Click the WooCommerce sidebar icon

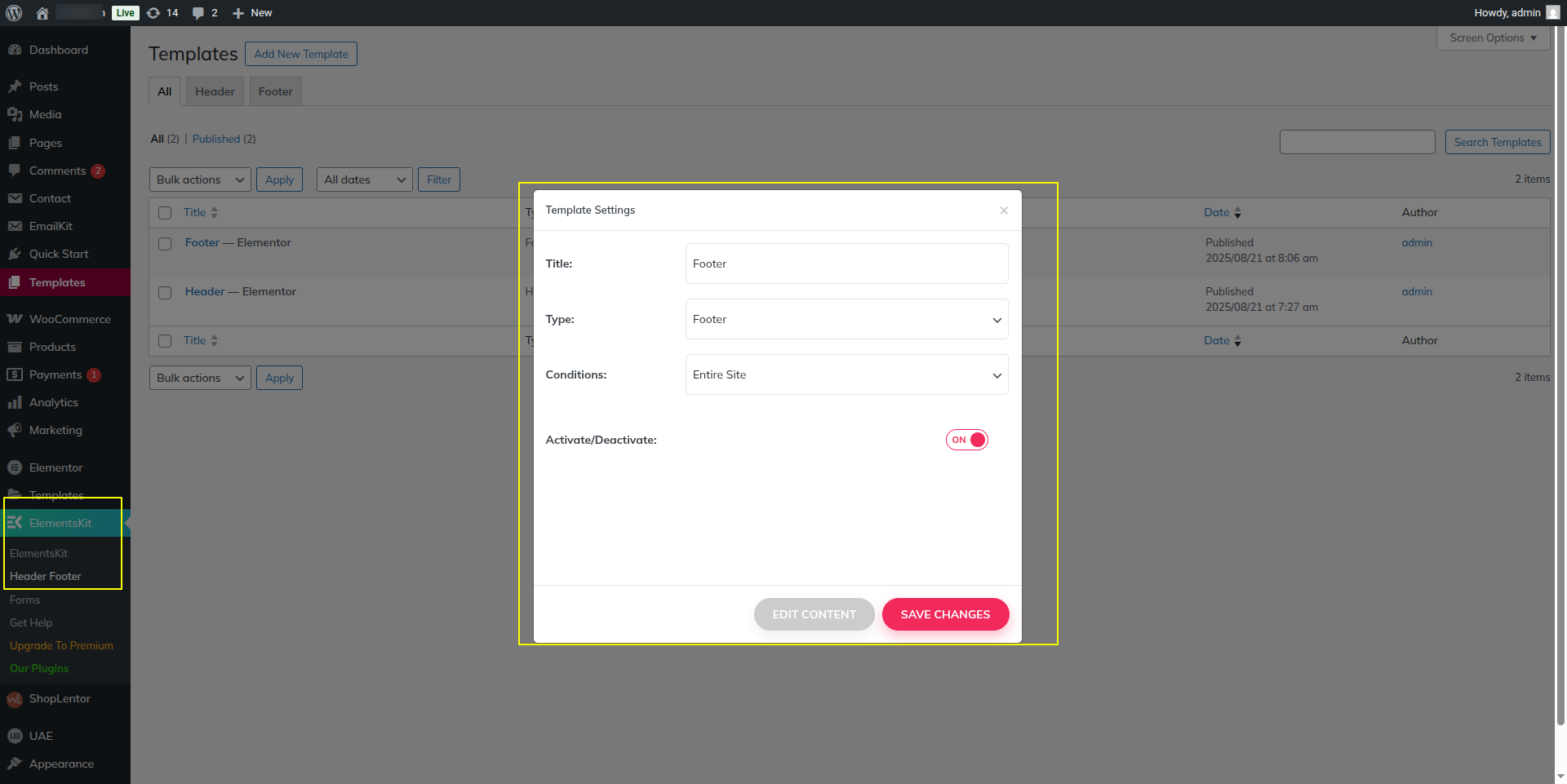tap(15, 319)
